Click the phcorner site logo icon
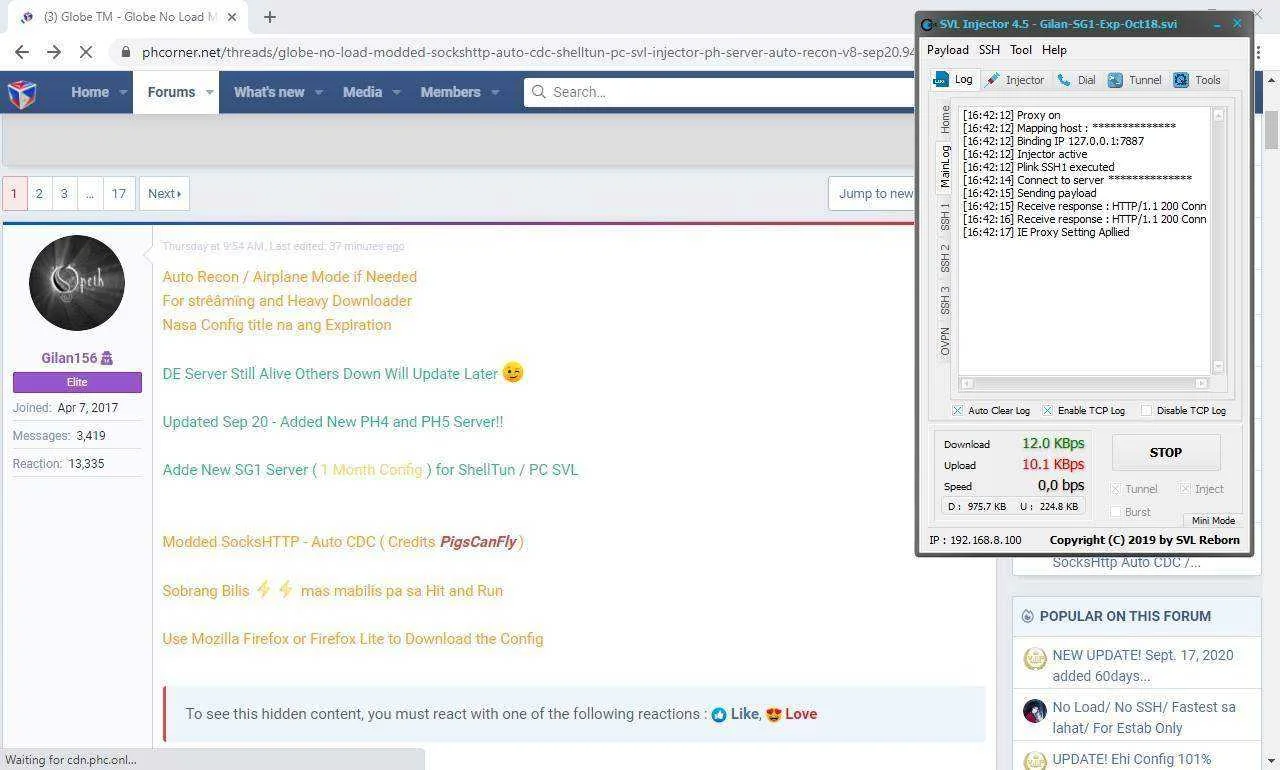 (22, 93)
